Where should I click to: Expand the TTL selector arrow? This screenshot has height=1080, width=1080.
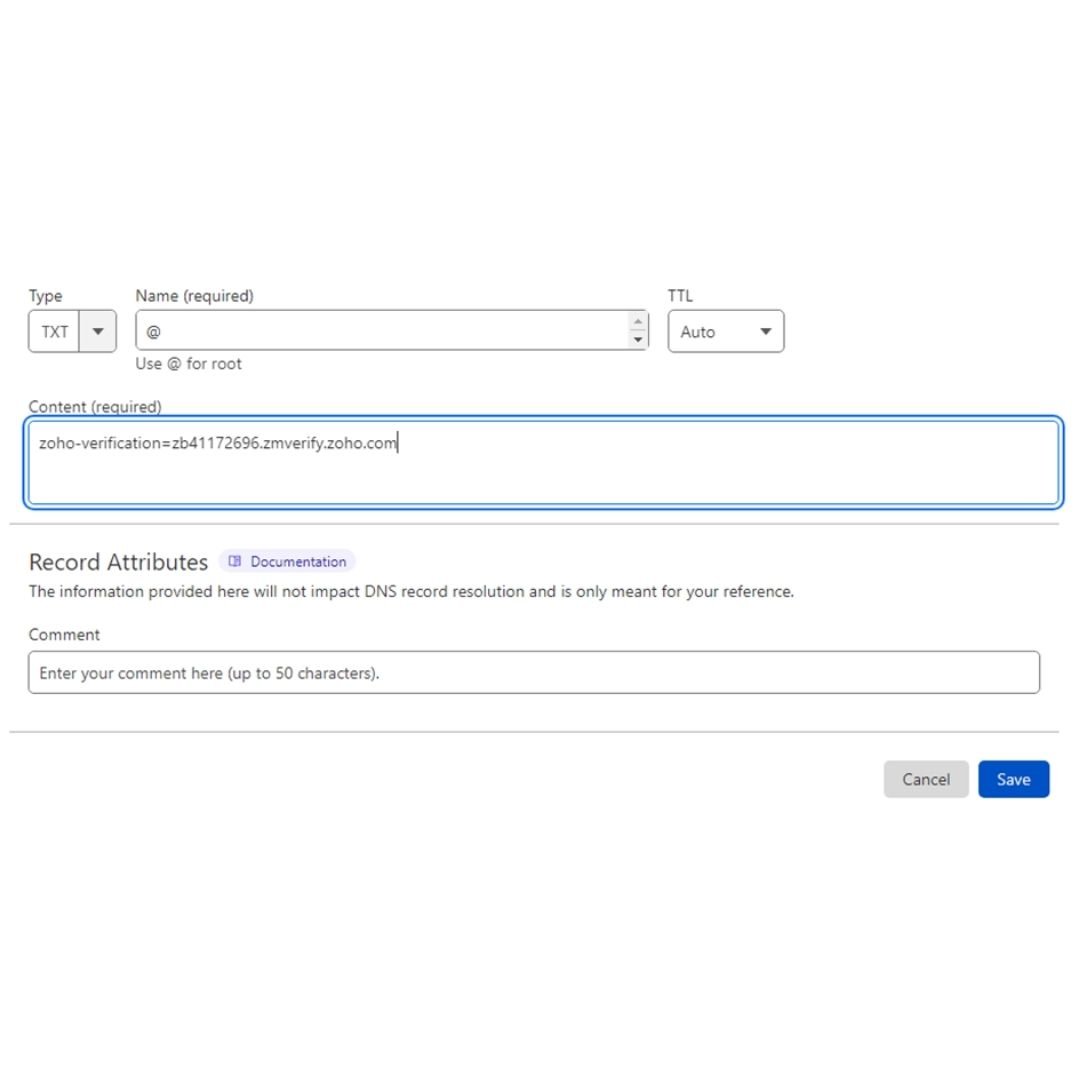(766, 331)
